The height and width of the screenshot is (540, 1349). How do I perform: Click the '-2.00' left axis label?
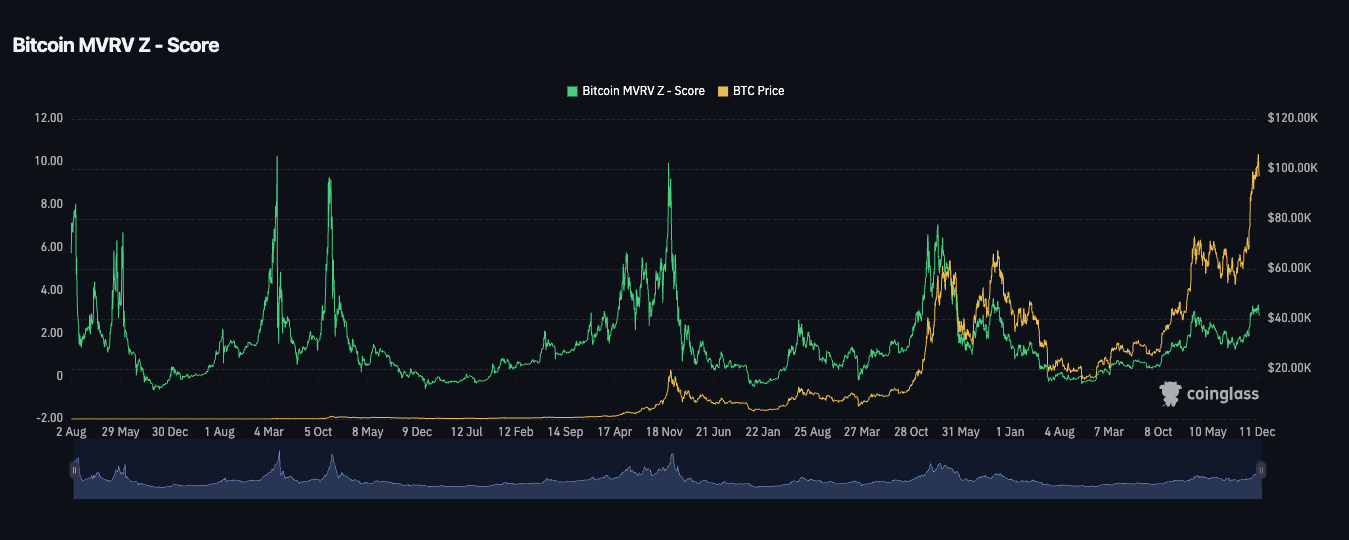click(x=50, y=418)
